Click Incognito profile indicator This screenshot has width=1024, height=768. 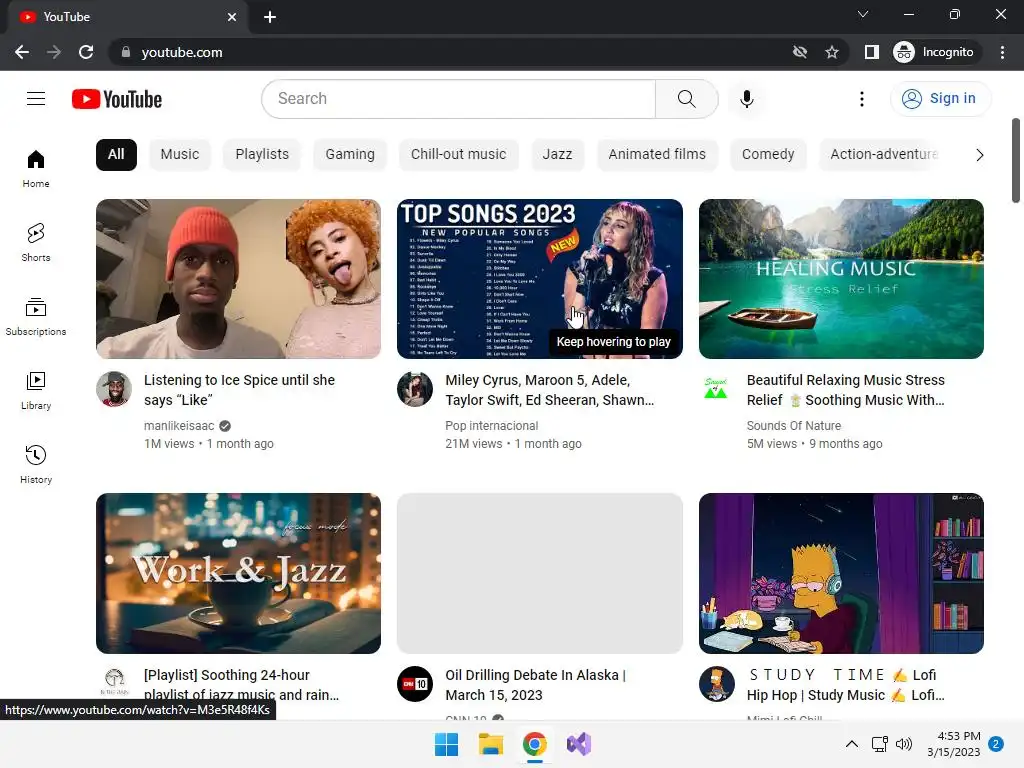point(934,52)
